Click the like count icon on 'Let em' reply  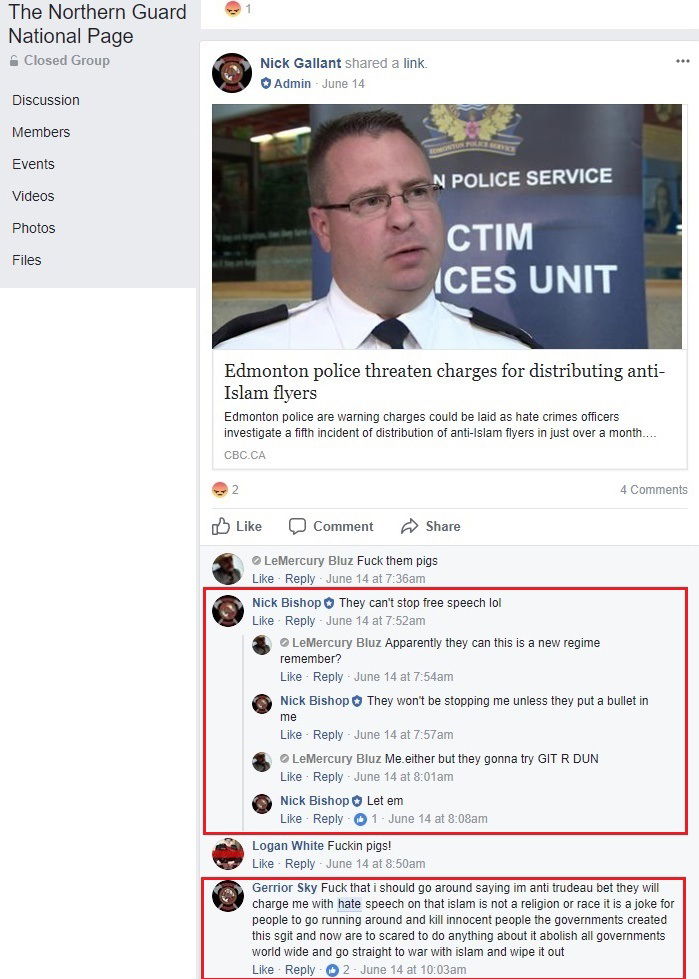(x=360, y=819)
